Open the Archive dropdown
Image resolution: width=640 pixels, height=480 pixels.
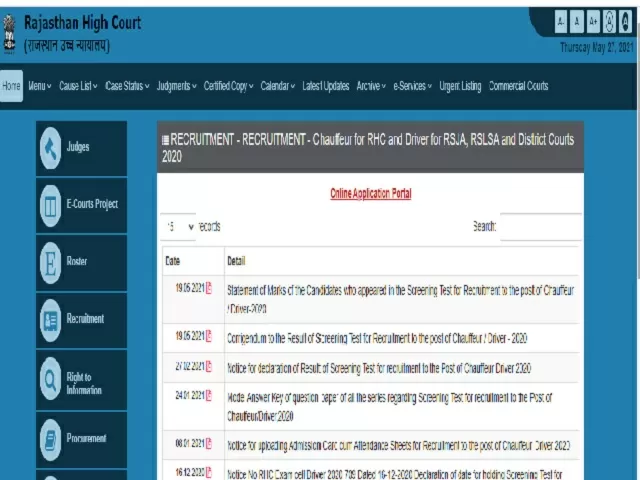371,86
